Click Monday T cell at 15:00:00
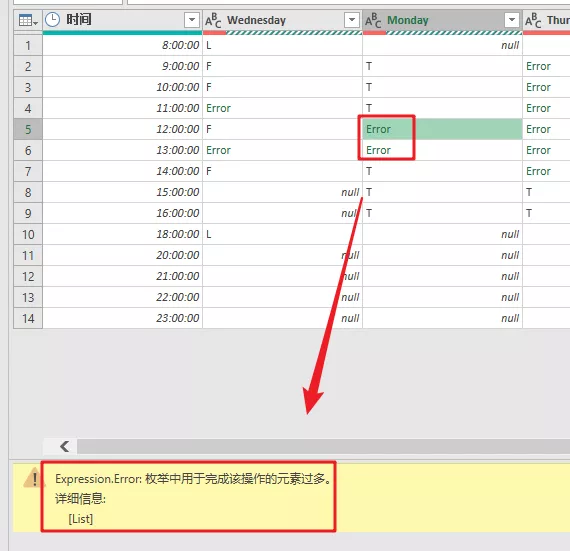 tap(442, 192)
